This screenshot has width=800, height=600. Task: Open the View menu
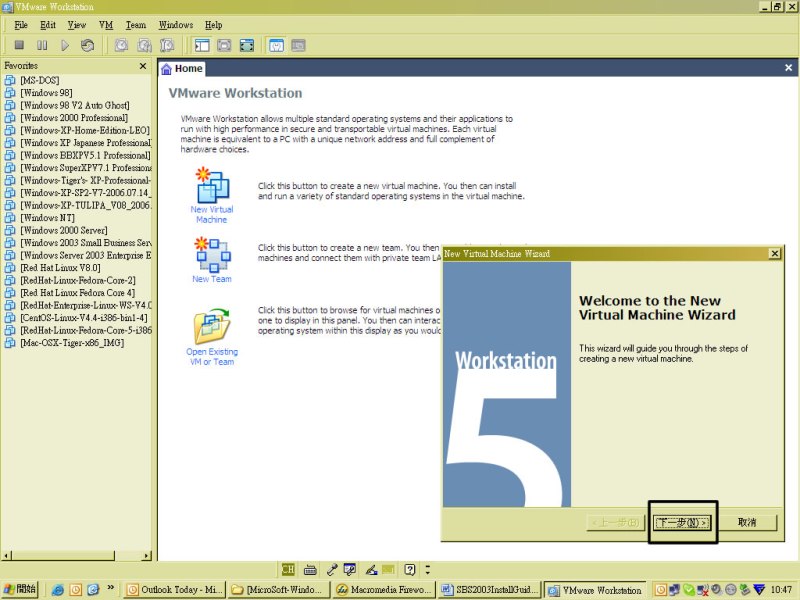pyautogui.click(x=77, y=25)
